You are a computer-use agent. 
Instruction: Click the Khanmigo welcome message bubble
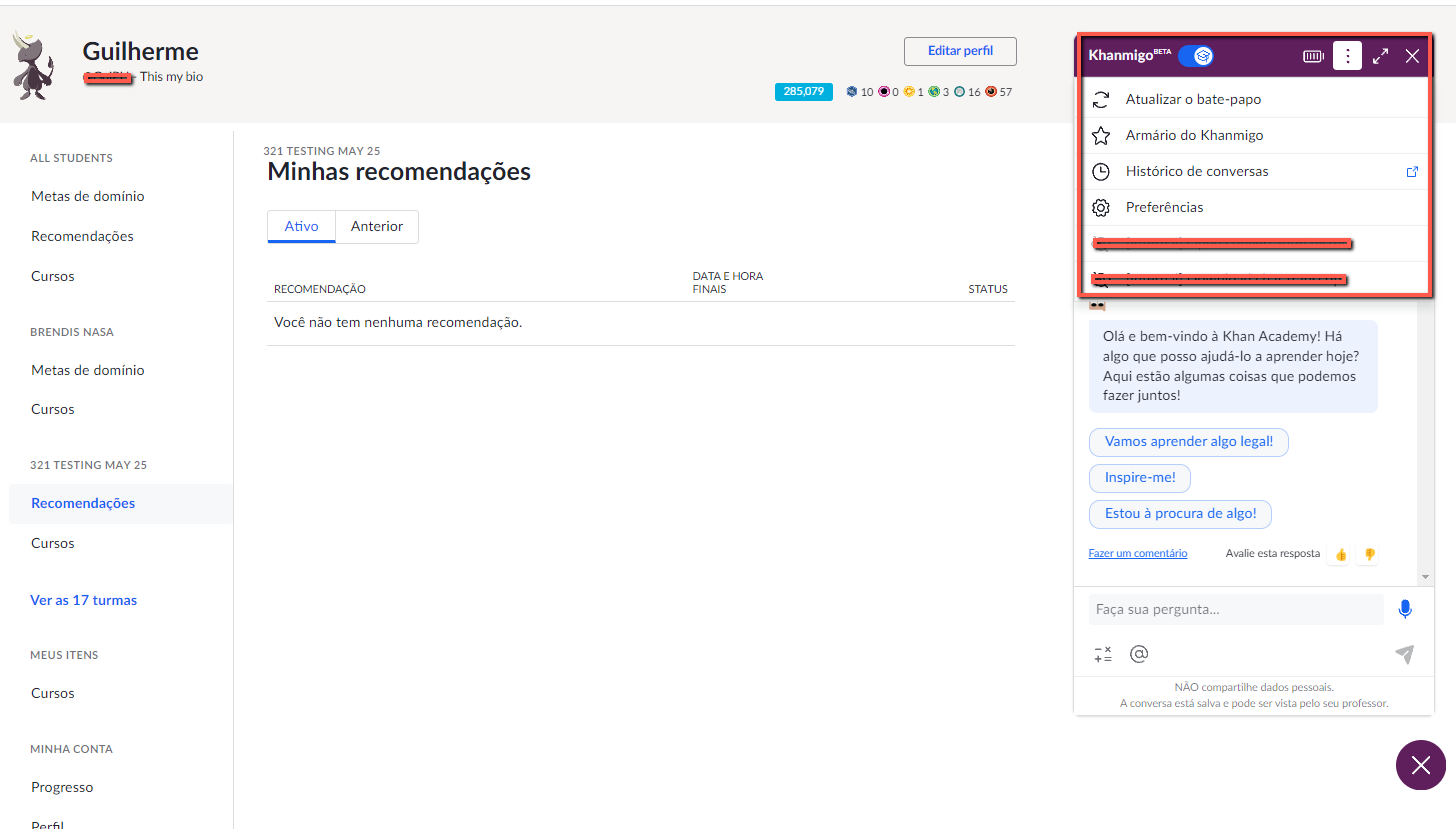point(1233,366)
